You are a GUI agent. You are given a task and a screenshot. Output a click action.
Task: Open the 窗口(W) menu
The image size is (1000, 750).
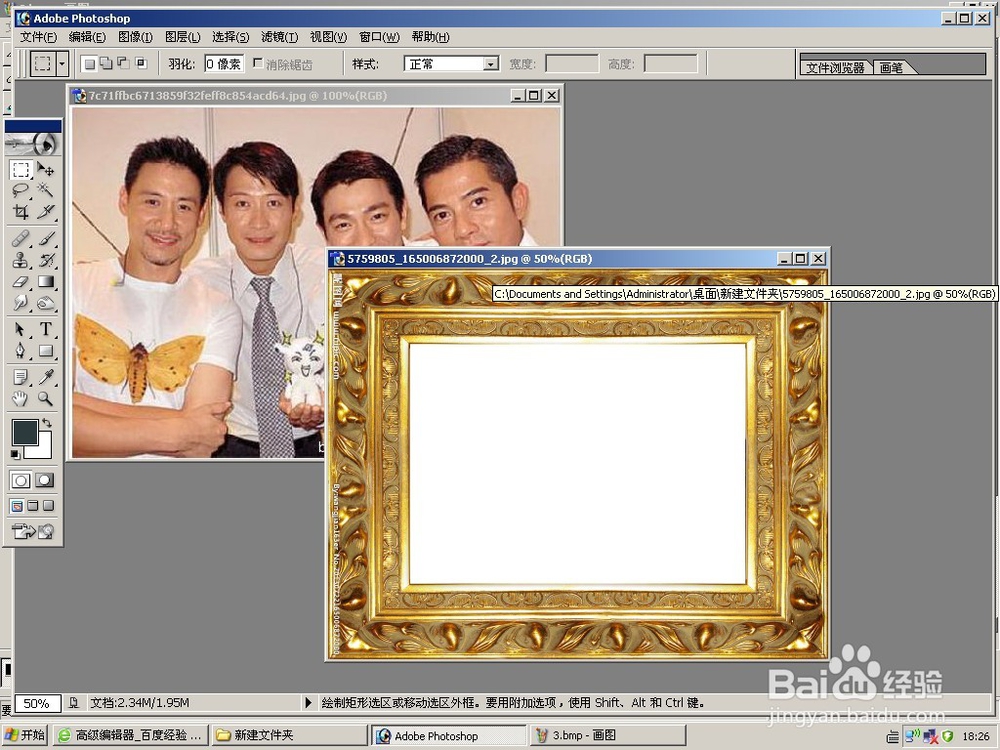(379, 37)
